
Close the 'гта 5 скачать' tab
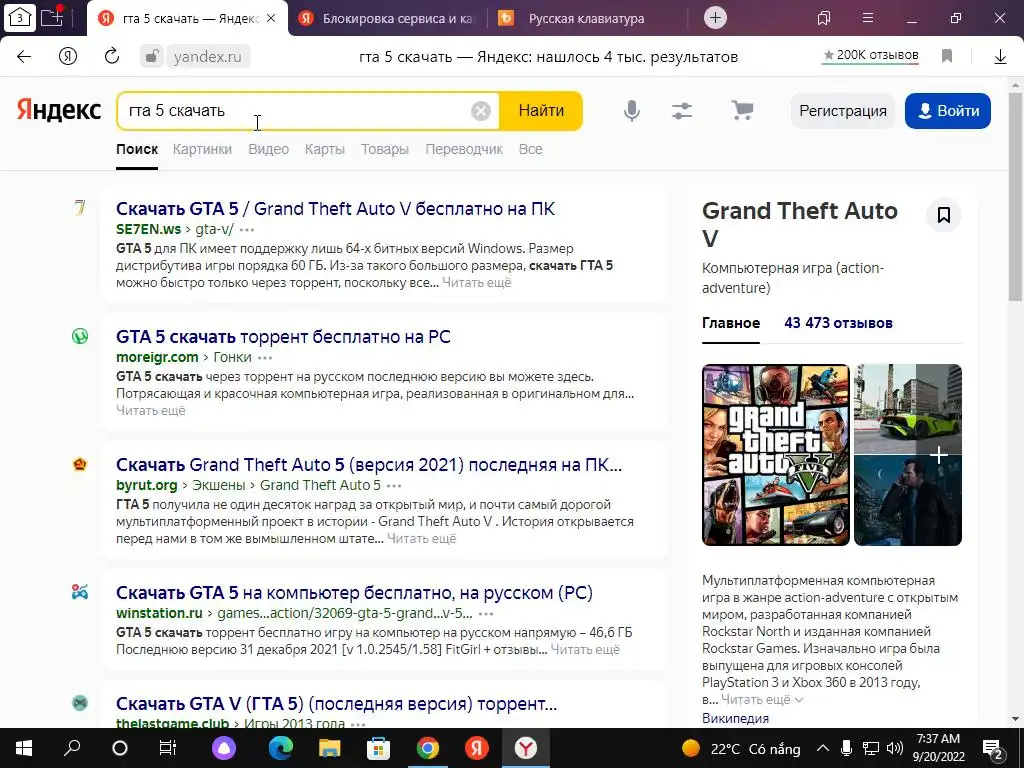[271, 18]
